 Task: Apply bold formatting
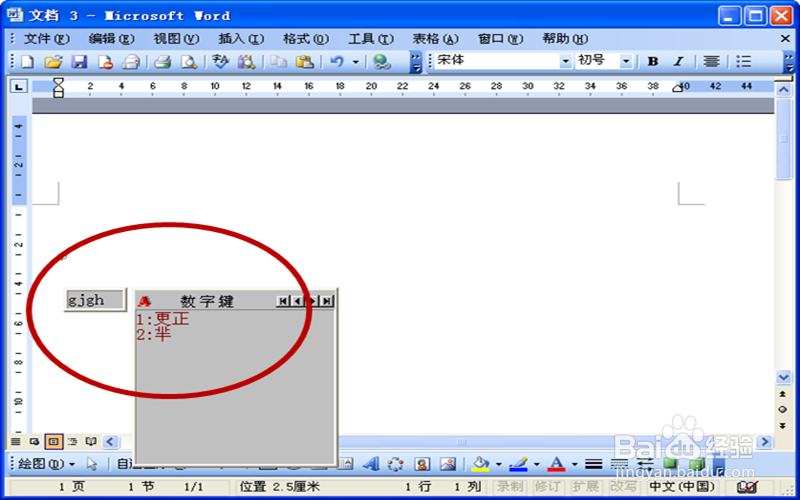pyautogui.click(x=653, y=62)
